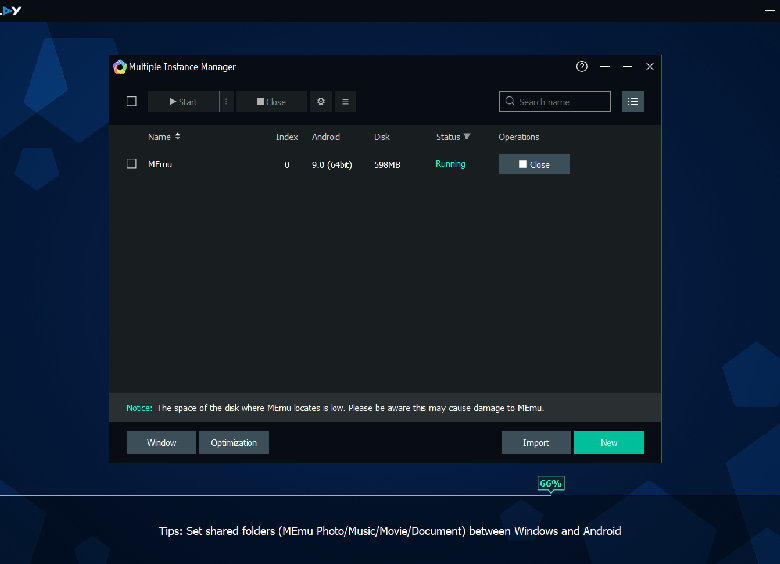Click the MEmu Play logo at top-left
Viewport: 780px width, 564px height.
(10, 10)
